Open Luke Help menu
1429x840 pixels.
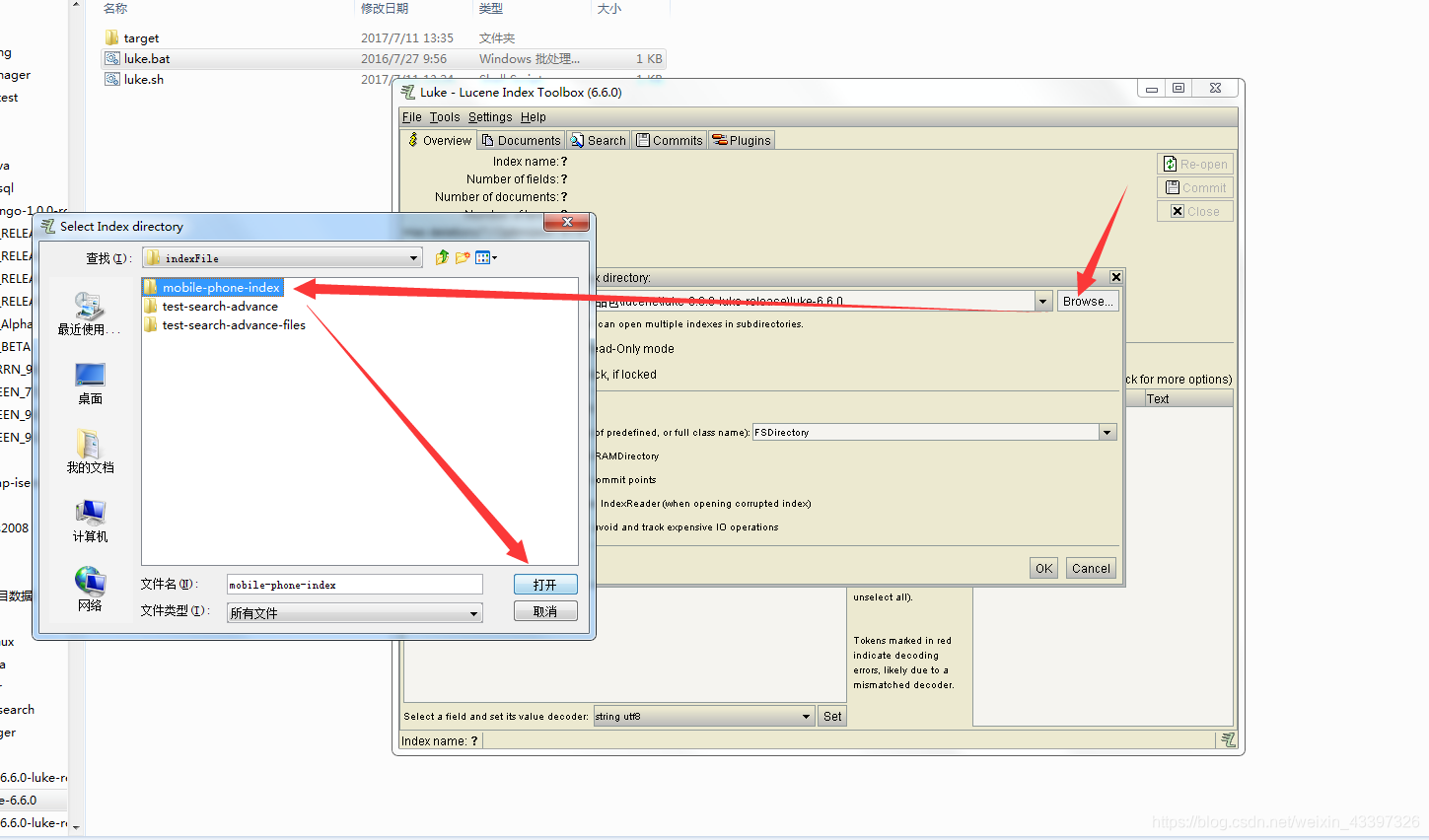pos(534,116)
